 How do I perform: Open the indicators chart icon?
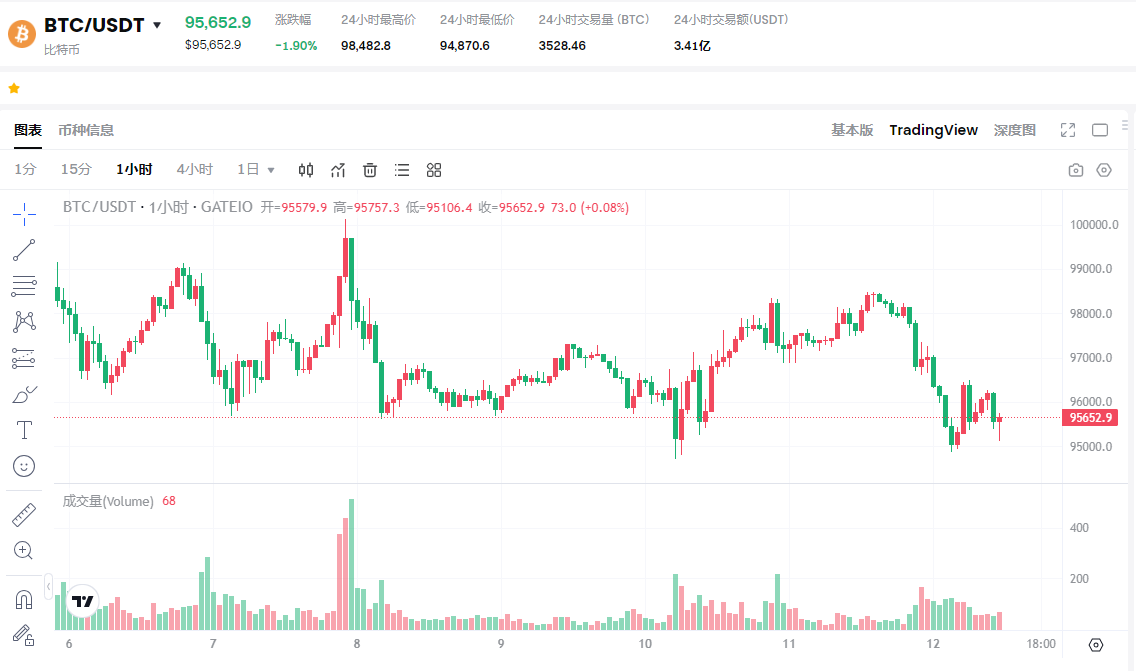click(x=338, y=170)
